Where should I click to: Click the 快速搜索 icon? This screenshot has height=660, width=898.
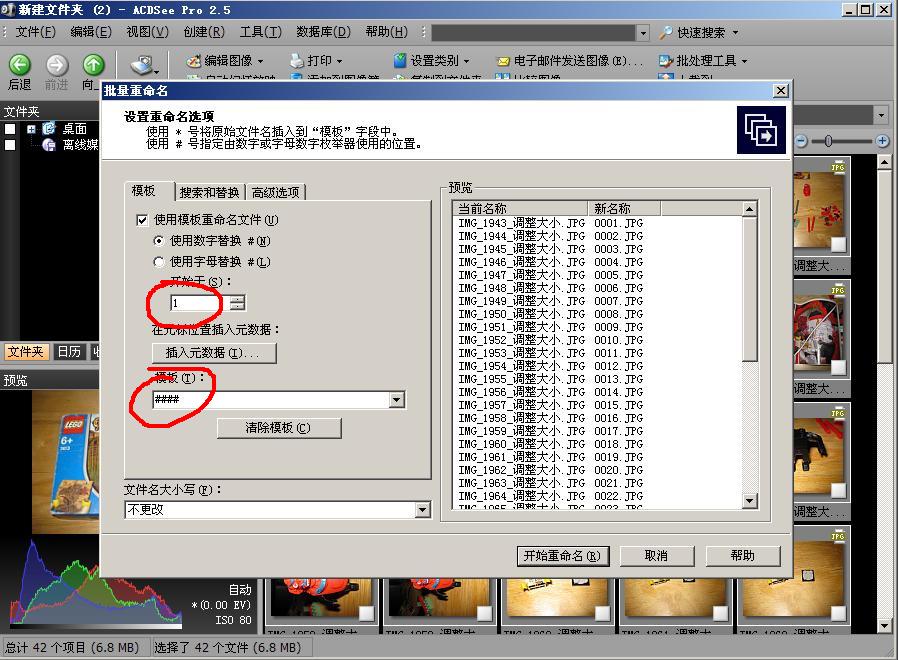666,31
